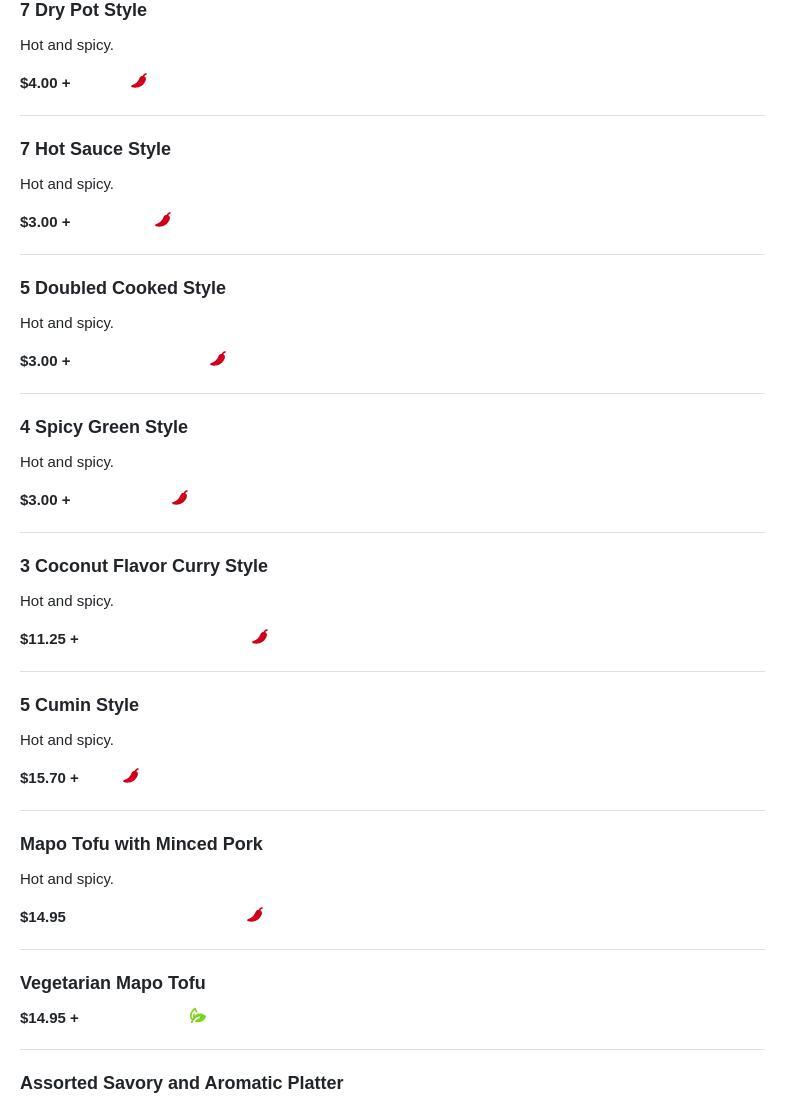Click the $11.25 + price of Coconut Curry
The width and height of the screenshot is (785, 1104).
click(x=49, y=639)
